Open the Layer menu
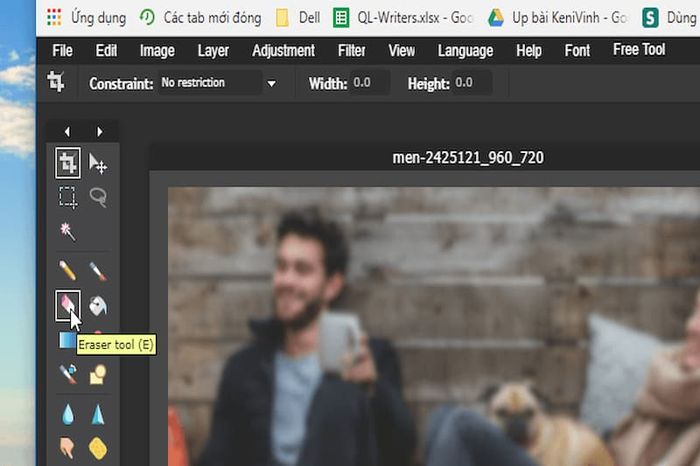This screenshot has height=466, width=700. click(213, 51)
